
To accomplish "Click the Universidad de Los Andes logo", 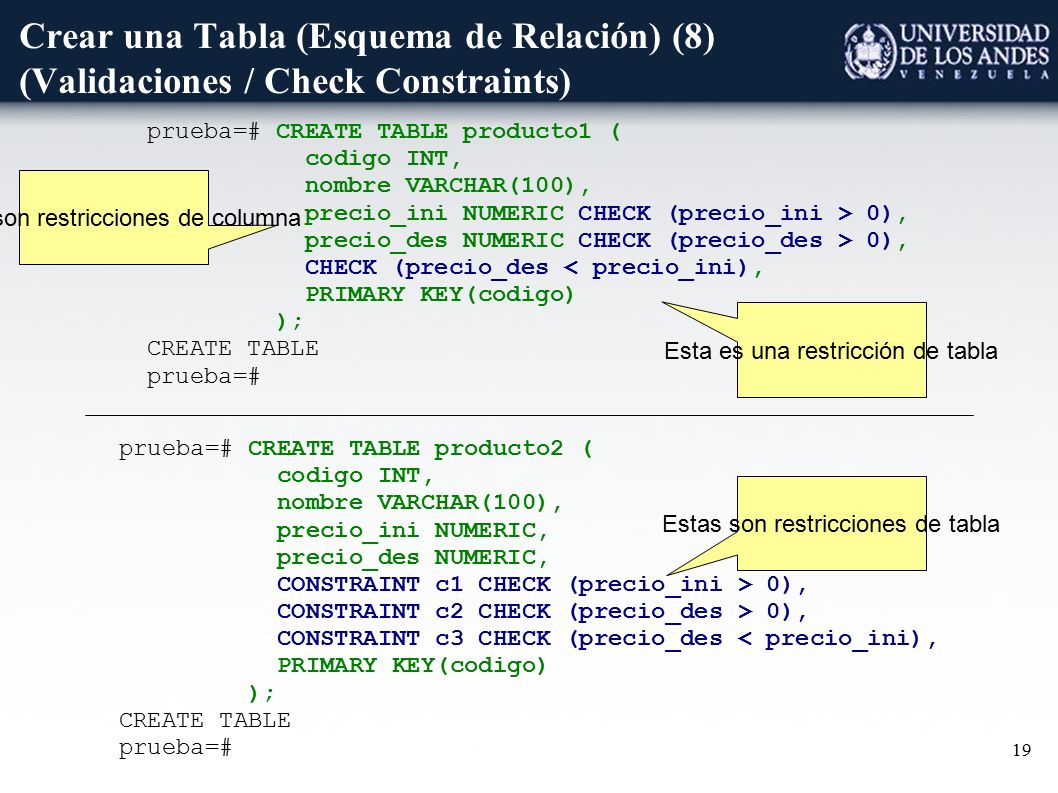I will [x=946, y=52].
